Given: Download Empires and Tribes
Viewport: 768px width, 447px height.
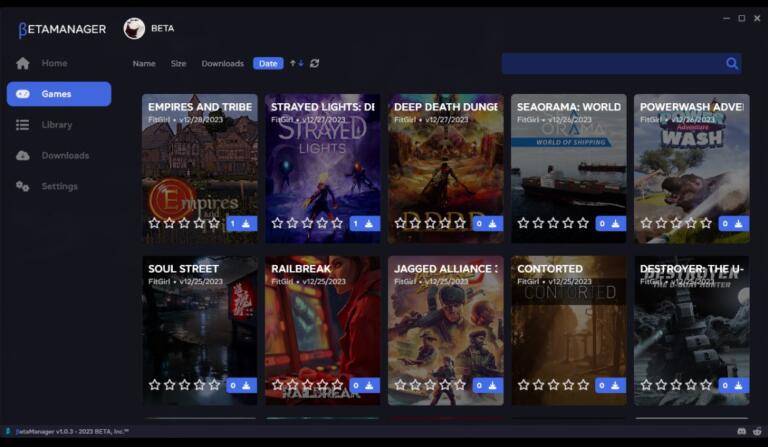Looking at the screenshot, I should [241, 224].
